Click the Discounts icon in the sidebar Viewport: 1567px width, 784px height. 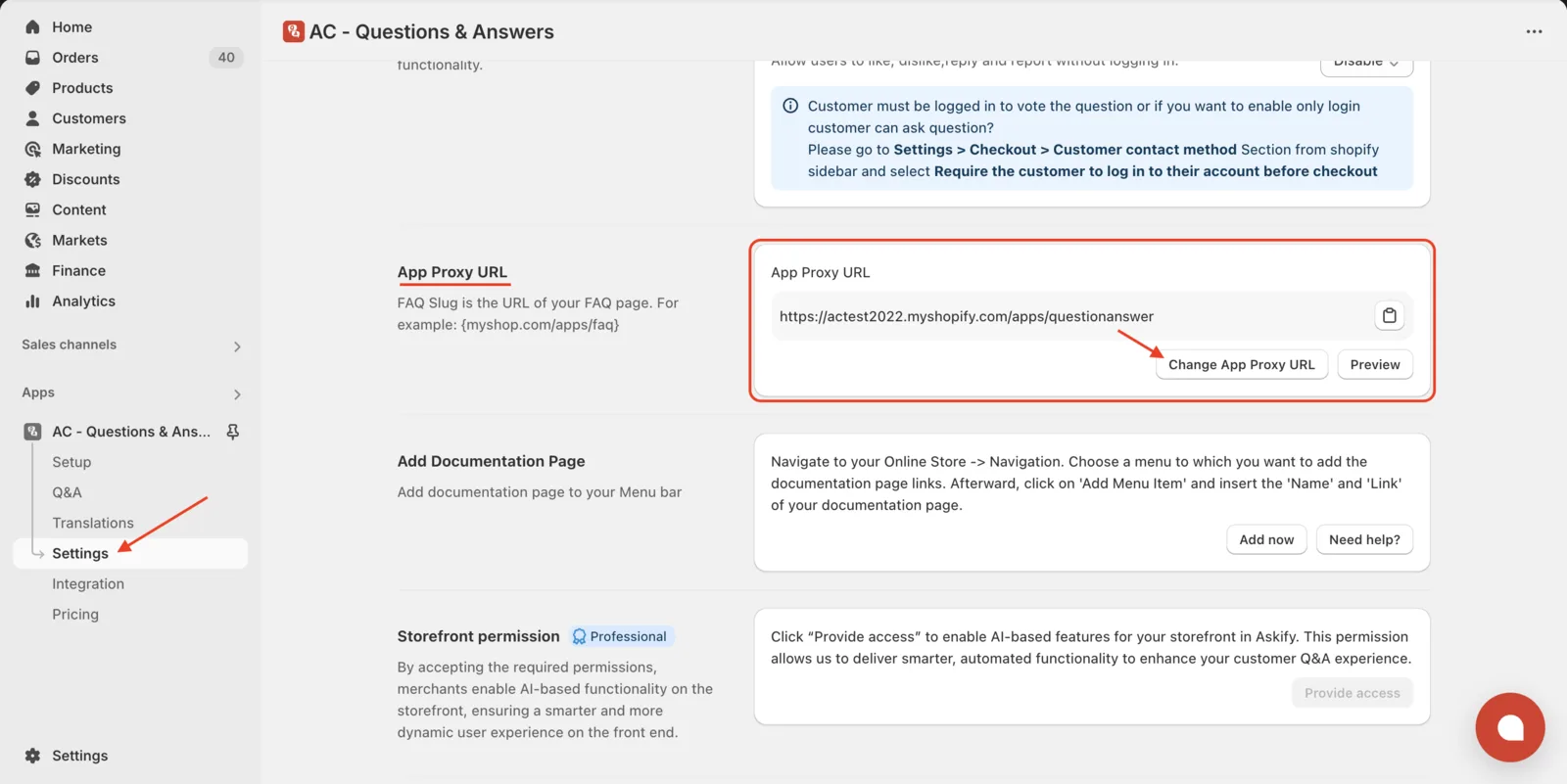(x=32, y=179)
